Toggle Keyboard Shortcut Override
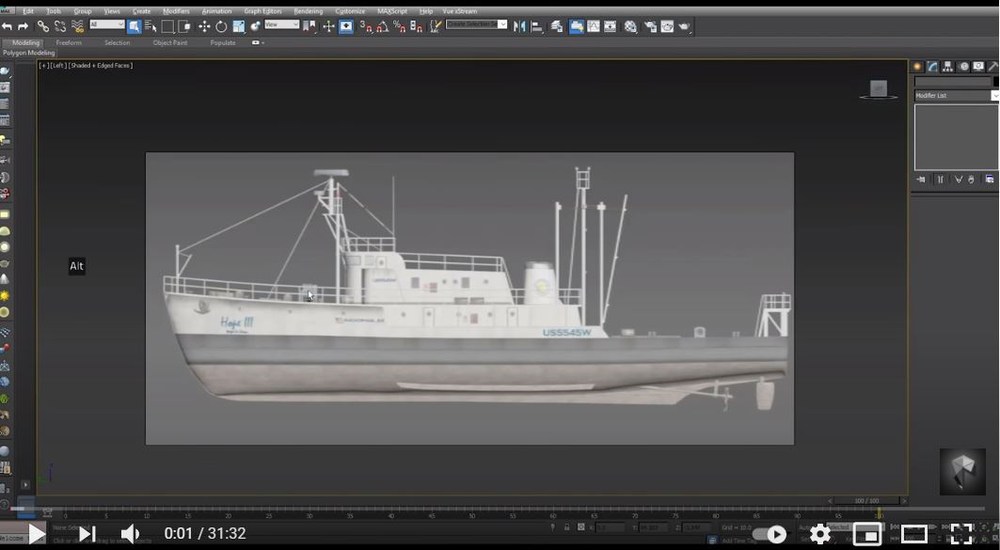Viewport: 1000px width, 550px height. click(346, 26)
